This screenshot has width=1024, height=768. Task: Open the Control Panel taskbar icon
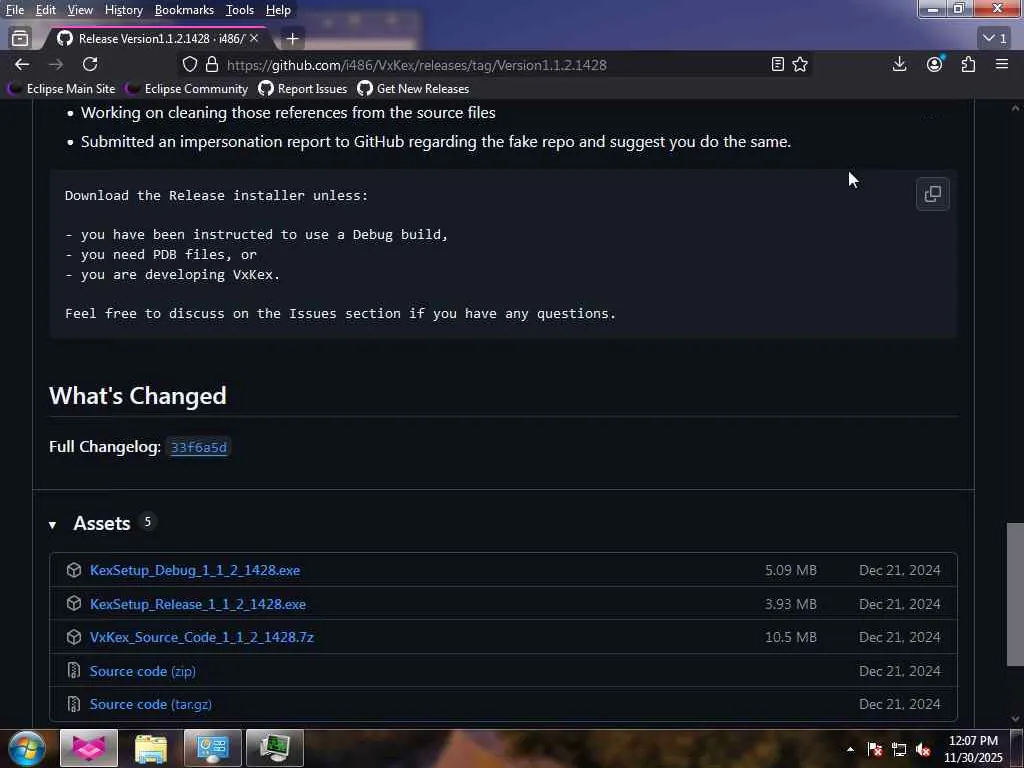213,748
